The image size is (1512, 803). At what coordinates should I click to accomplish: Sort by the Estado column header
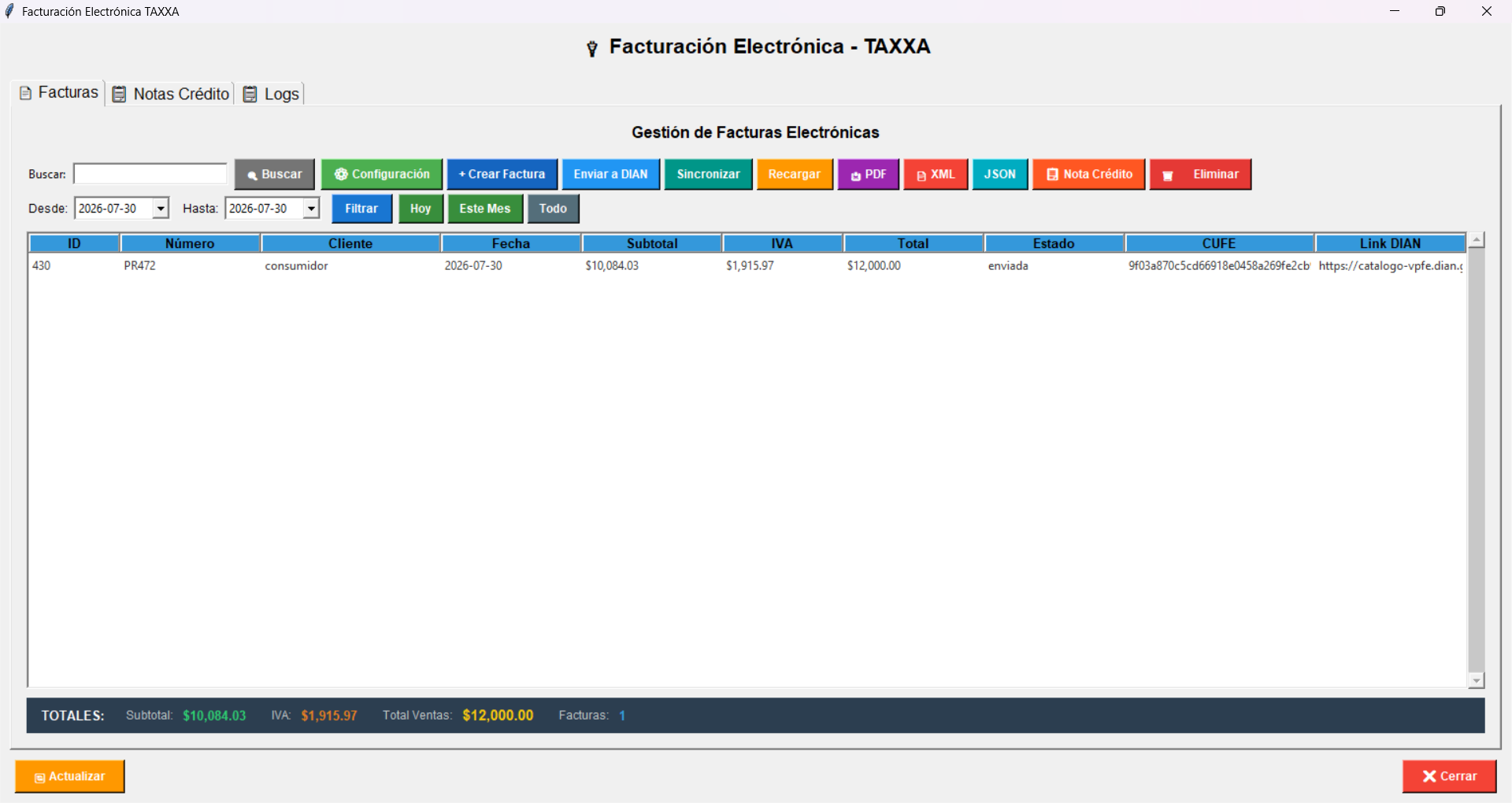1054,243
